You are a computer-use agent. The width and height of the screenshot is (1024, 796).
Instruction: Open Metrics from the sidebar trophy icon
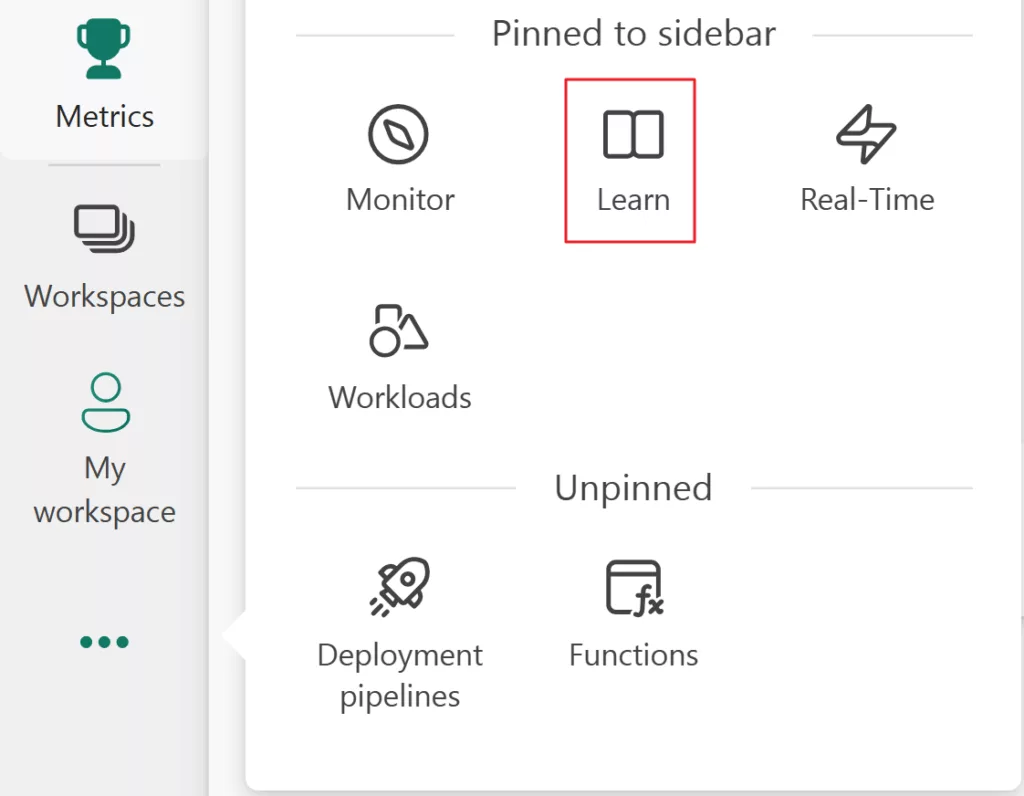(103, 49)
